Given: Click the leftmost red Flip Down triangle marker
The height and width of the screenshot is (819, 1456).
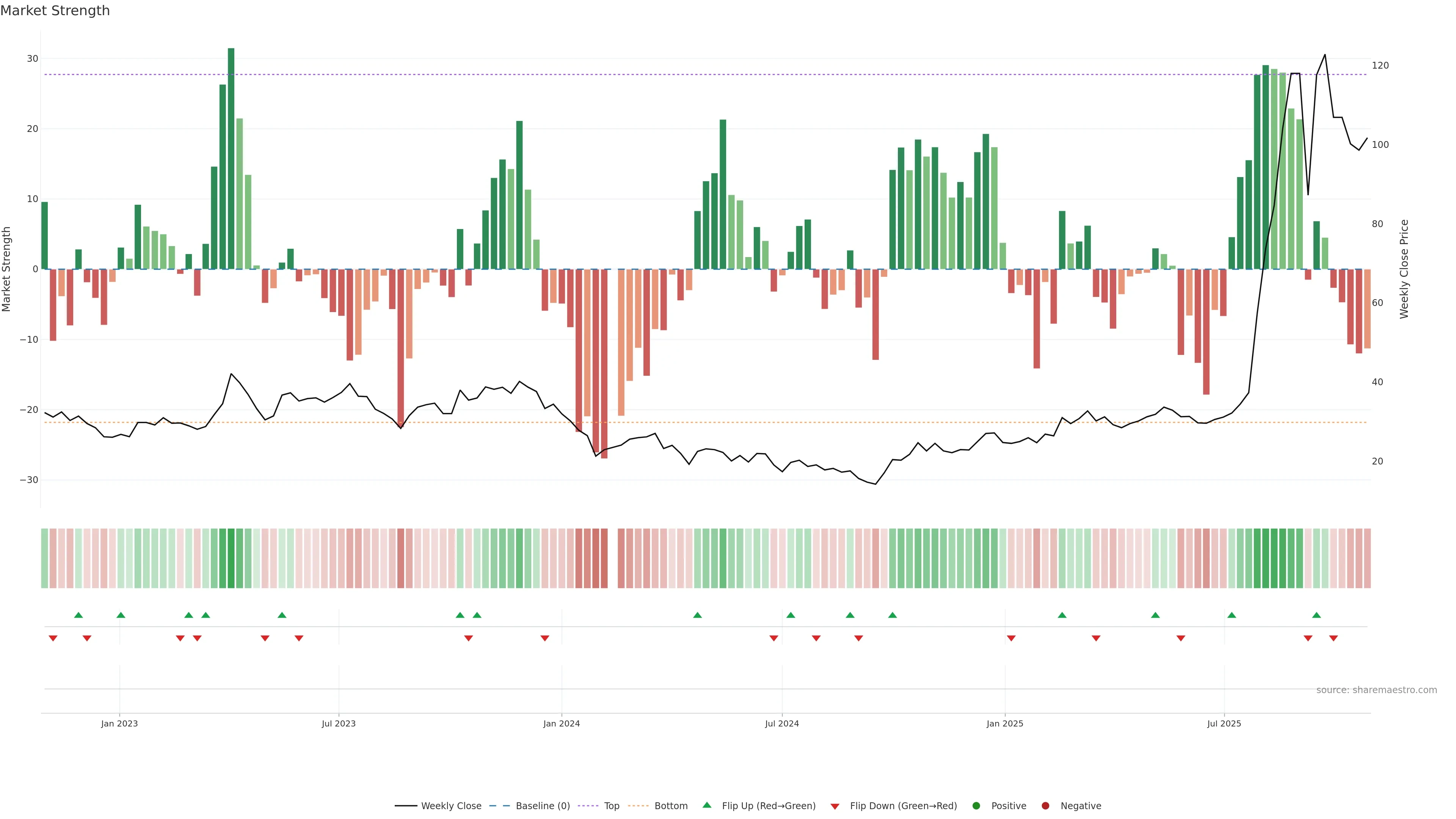Looking at the screenshot, I should click(x=53, y=638).
